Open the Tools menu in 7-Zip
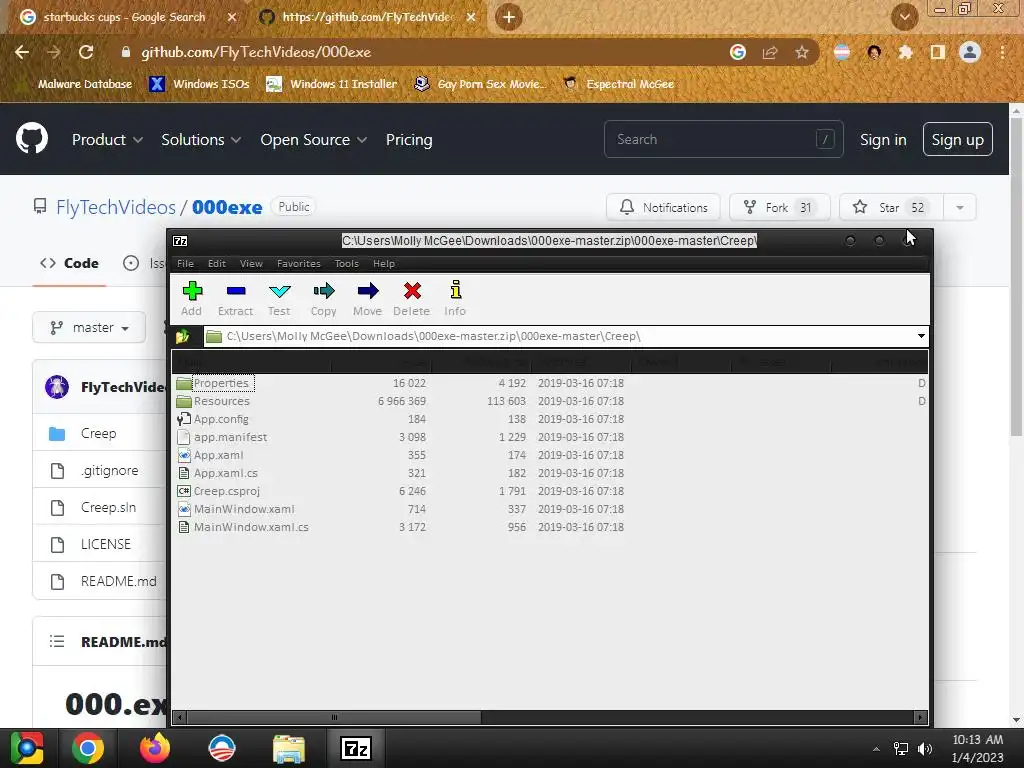This screenshot has width=1024, height=768. [x=347, y=263]
